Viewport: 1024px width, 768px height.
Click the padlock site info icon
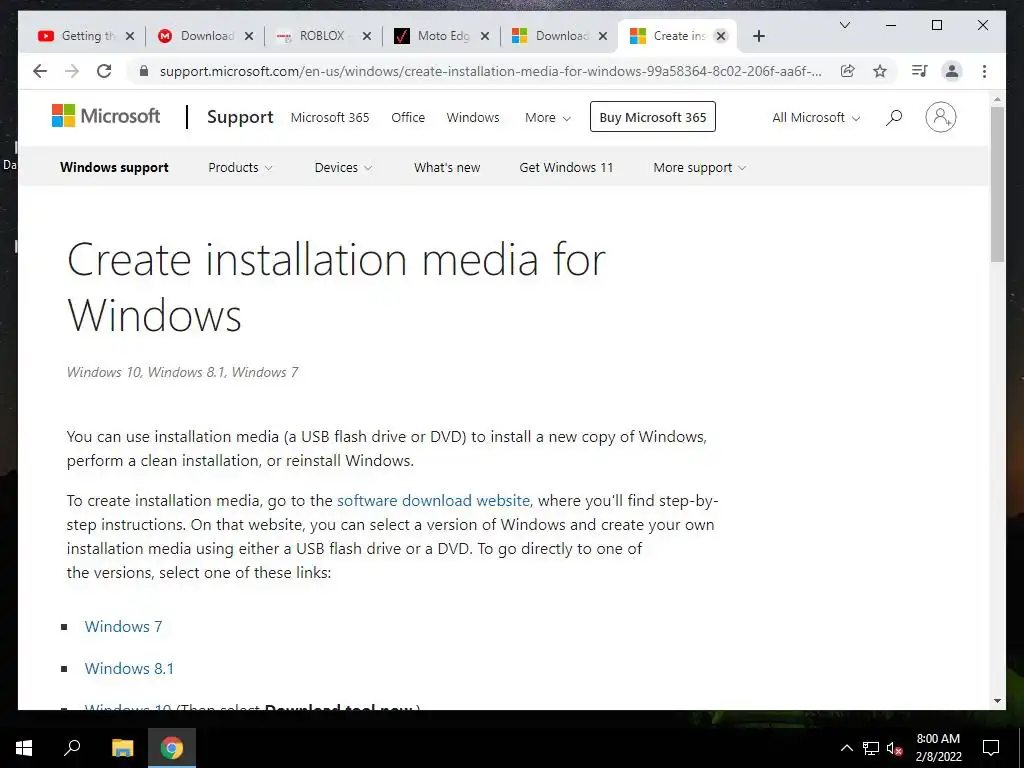coord(144,71)
